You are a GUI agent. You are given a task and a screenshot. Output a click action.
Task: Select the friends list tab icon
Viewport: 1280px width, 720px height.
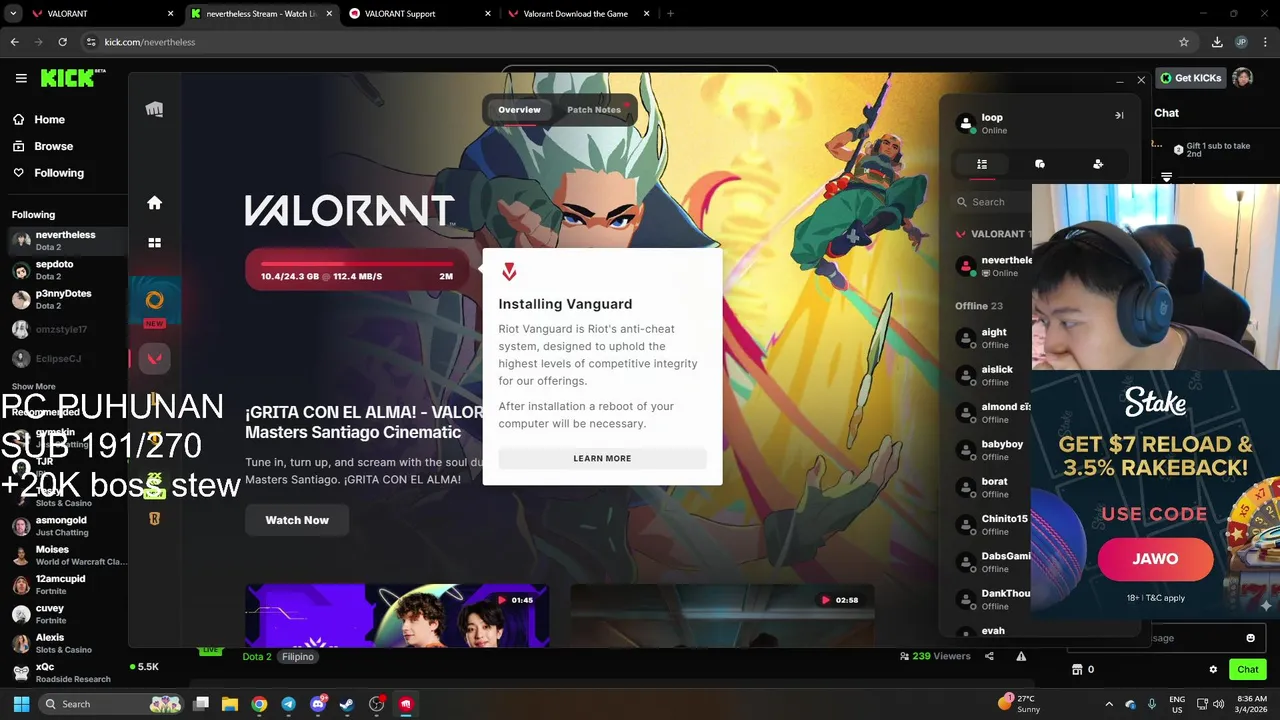pyautogui.click(x=982, y=164)
